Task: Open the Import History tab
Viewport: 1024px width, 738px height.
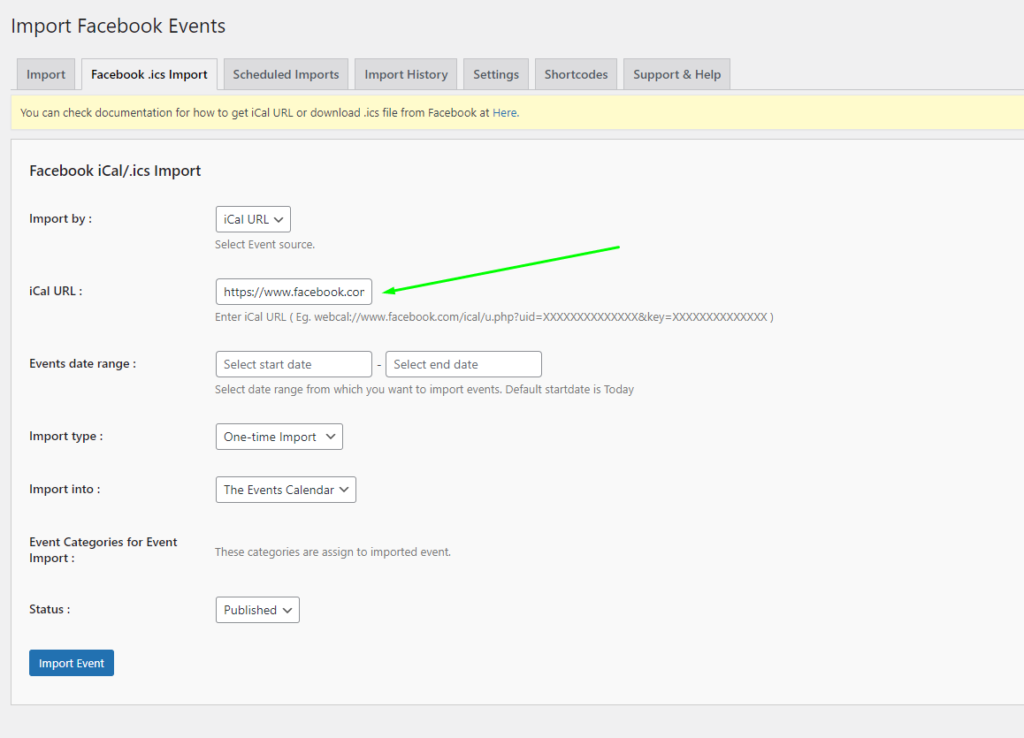Action: coord(405,73)
